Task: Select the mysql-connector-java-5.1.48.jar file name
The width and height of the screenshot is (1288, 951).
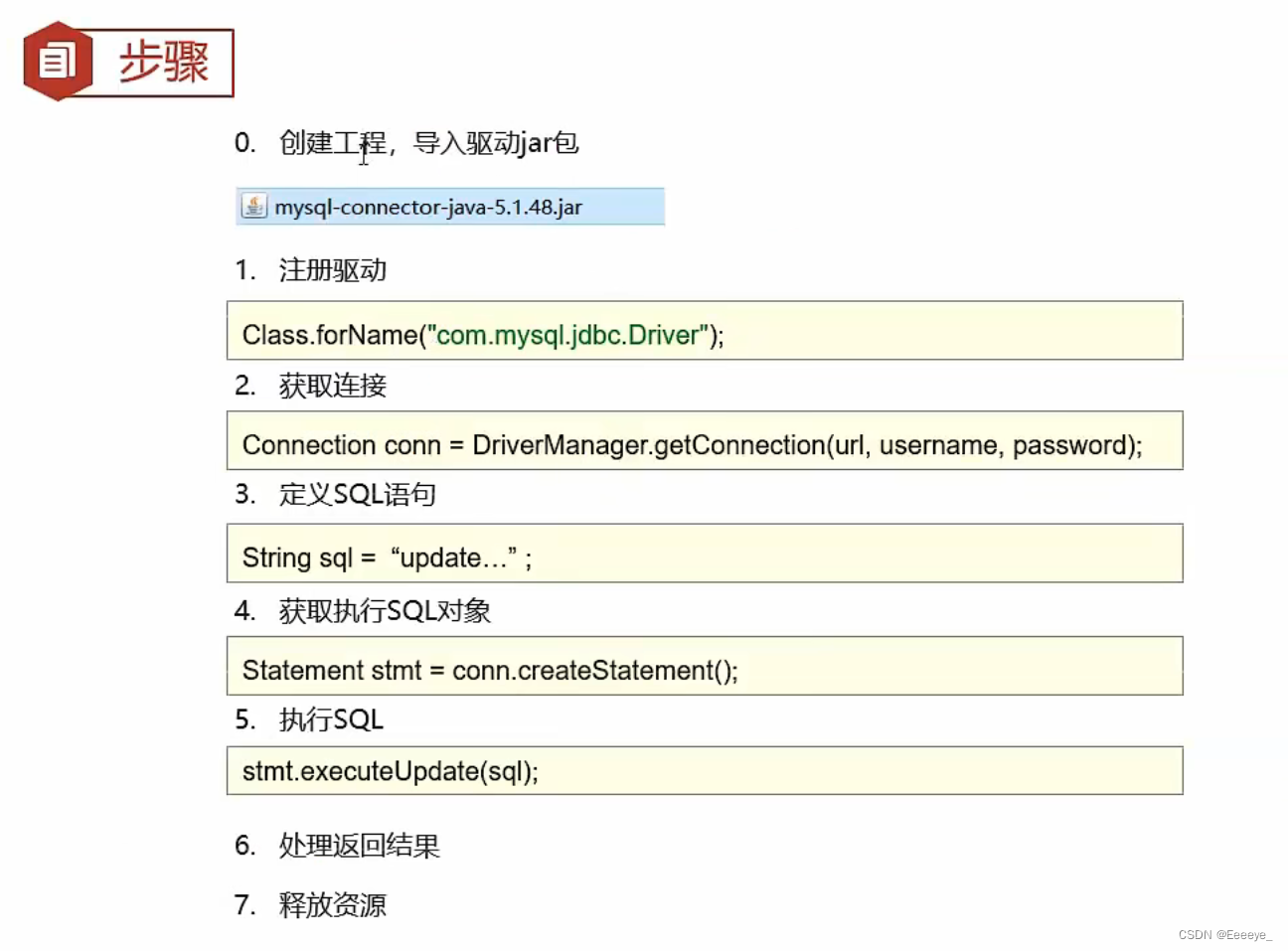Action: 428,207
